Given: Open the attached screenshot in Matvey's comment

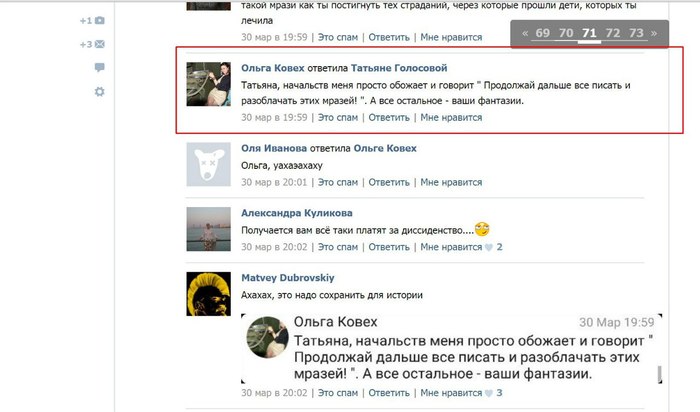Looking at the screenshot, I should click(x=451, y=348).
